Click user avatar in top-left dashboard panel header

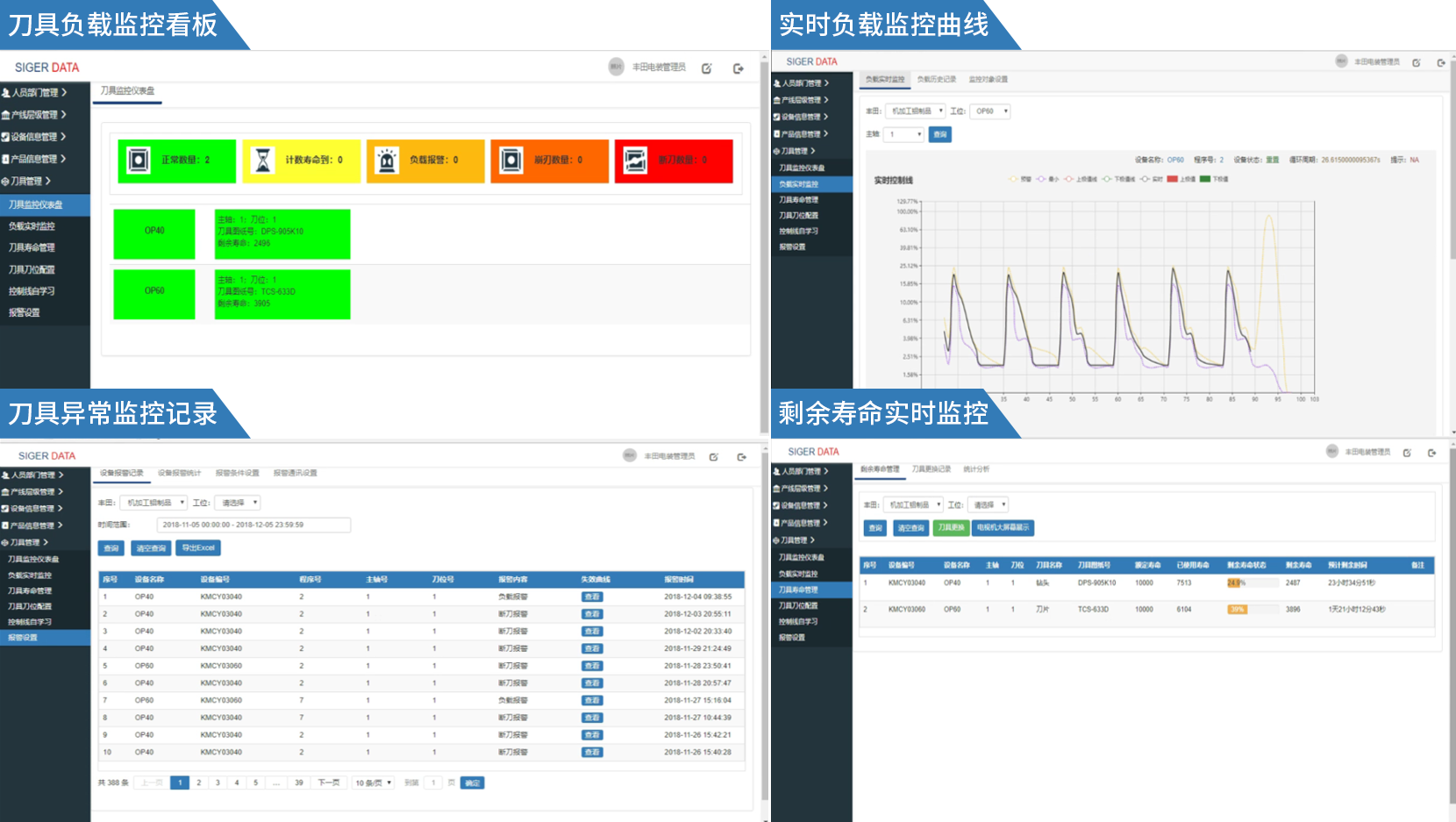617,67
